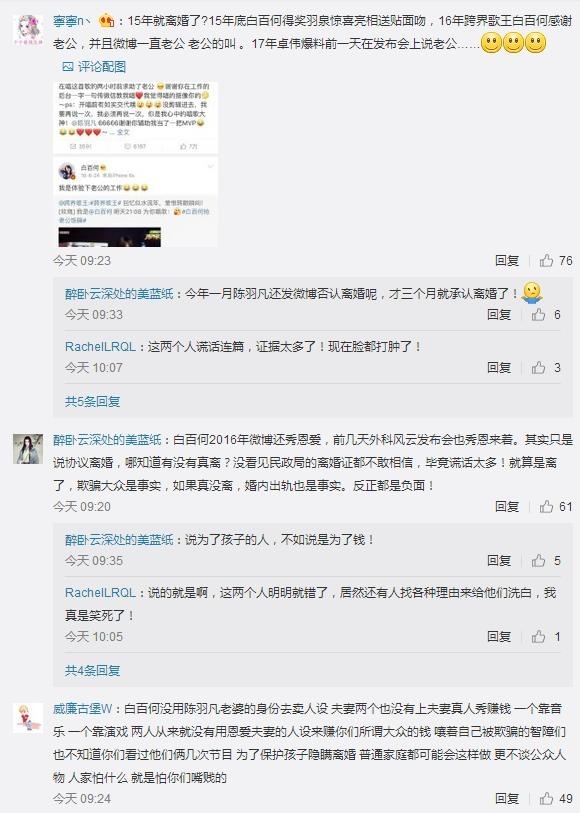
Task: Like RachelLRQL's 10:05 reply
Action: tap(546, 636)
